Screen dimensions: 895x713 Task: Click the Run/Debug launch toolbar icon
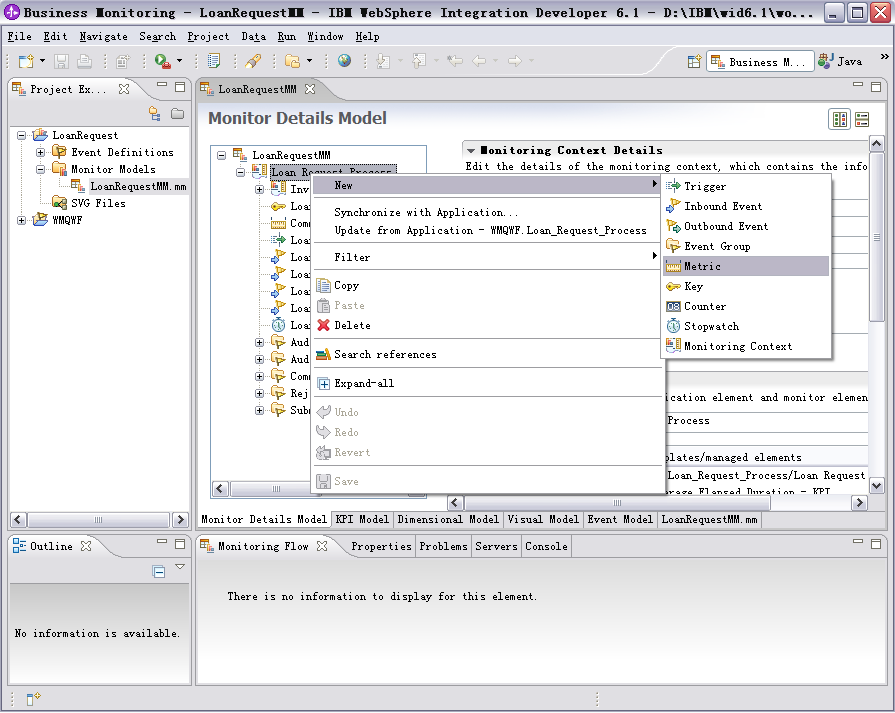tap(163, 61)
